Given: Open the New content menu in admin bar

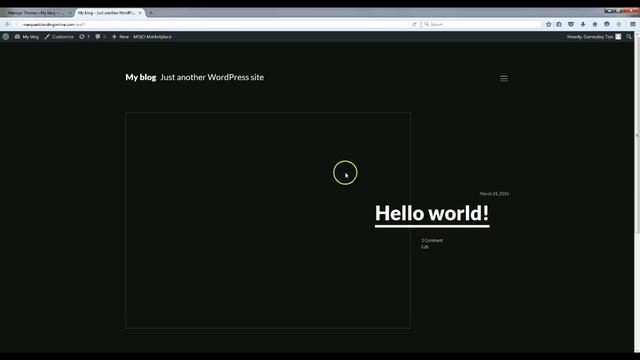Looking at the screenshot, I should click(120, 37).
